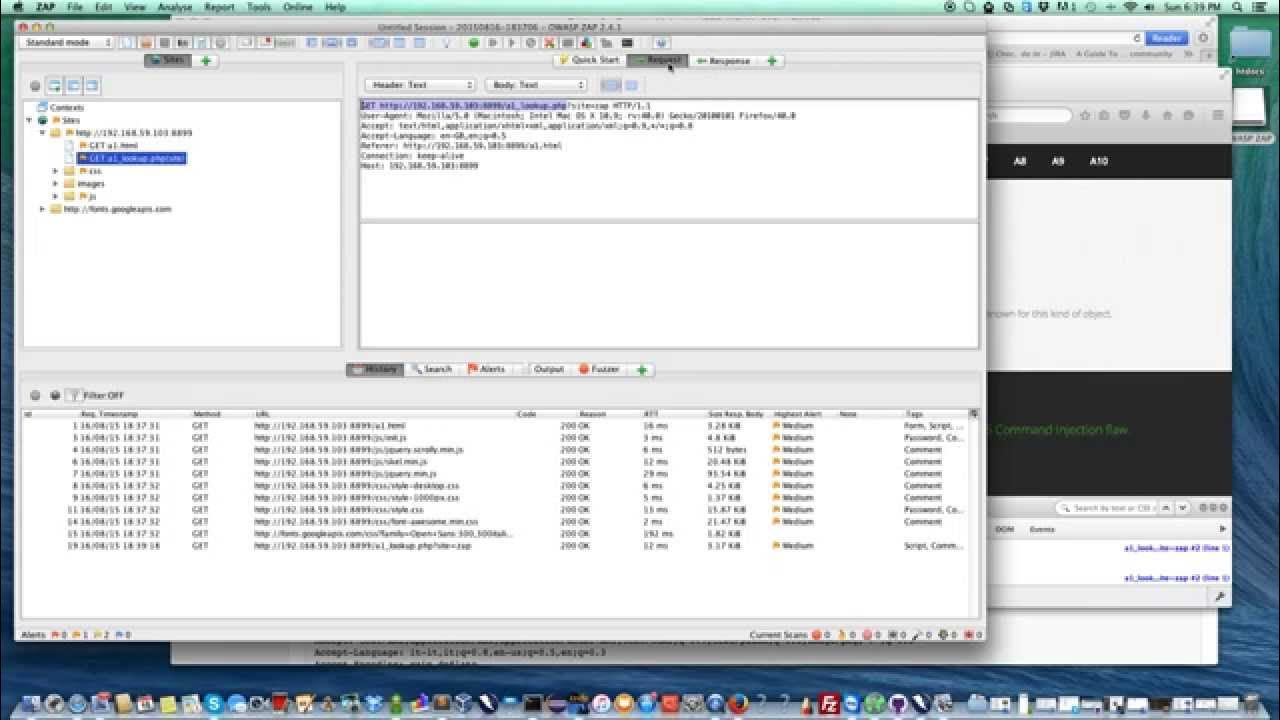Toggle the expand information tabs layout icon
The image size is (1280, 720).
point(332,42)
